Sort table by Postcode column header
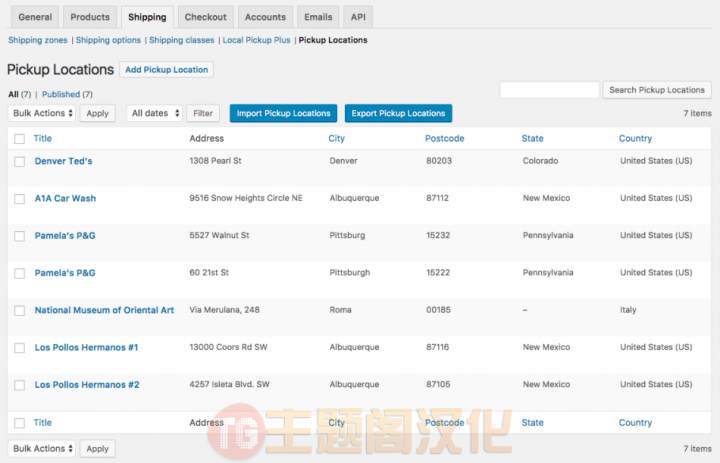This screenshot has width=720, height=463. (x=444, y=138)
